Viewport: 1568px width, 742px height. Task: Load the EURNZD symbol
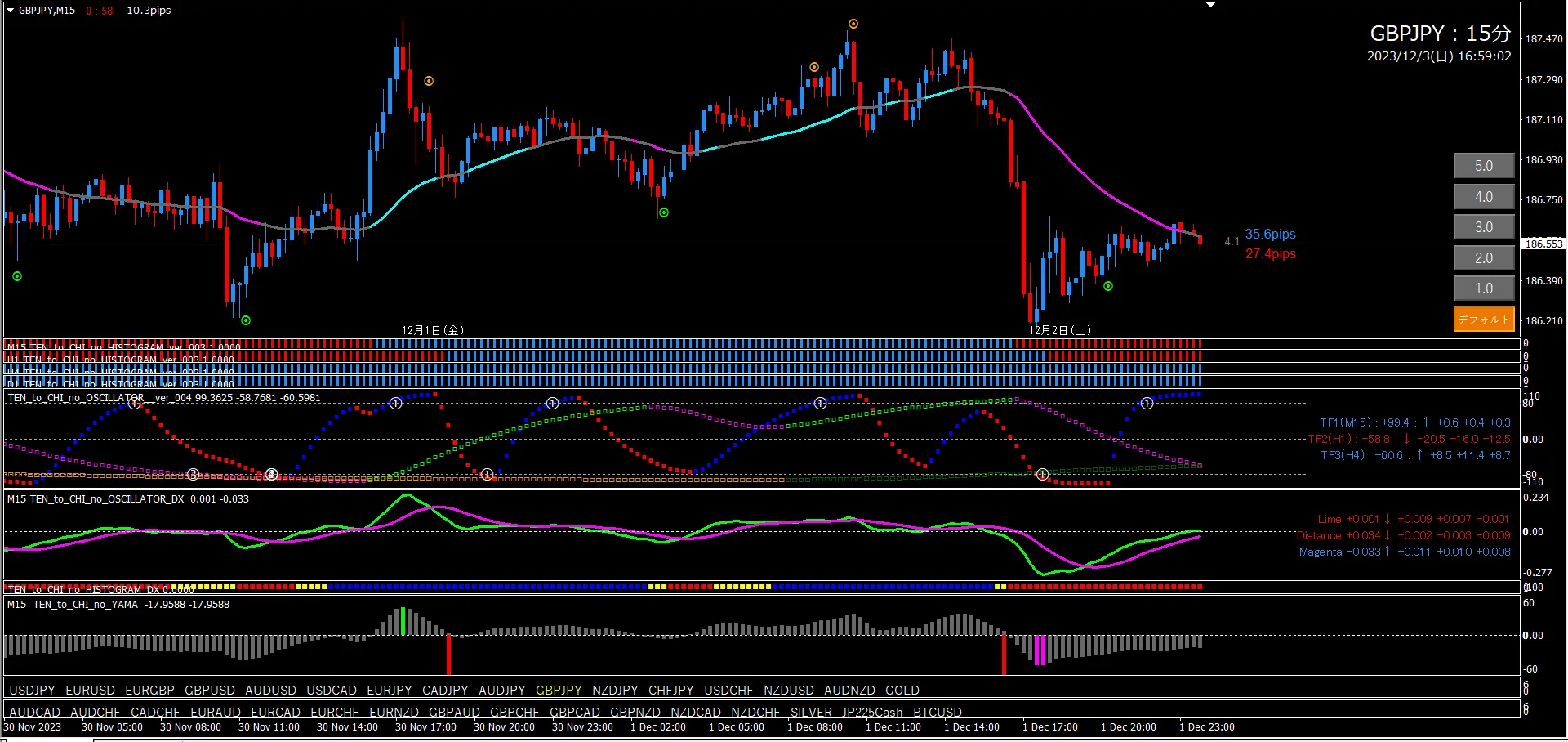394,713
